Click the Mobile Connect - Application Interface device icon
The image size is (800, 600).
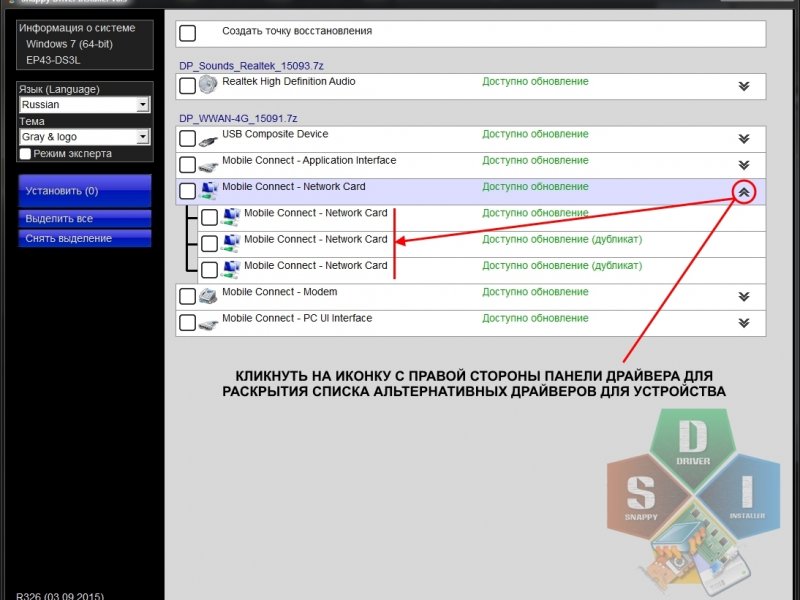click(208, 165)
